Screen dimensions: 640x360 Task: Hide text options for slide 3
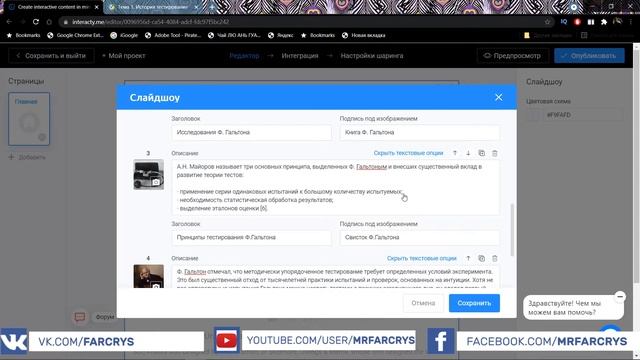click(408, 153)
